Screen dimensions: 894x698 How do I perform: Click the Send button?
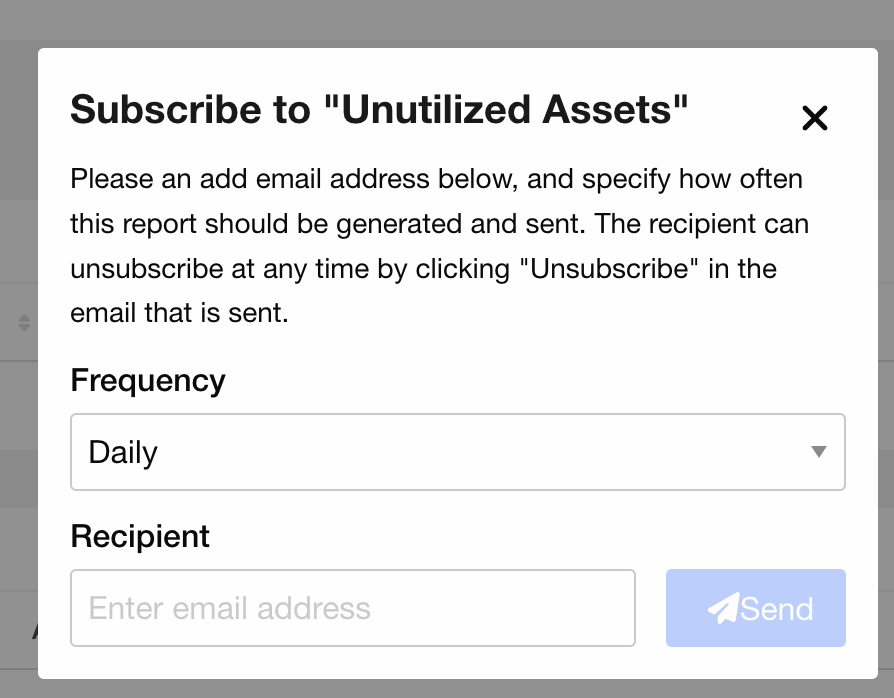click(755, 608)
